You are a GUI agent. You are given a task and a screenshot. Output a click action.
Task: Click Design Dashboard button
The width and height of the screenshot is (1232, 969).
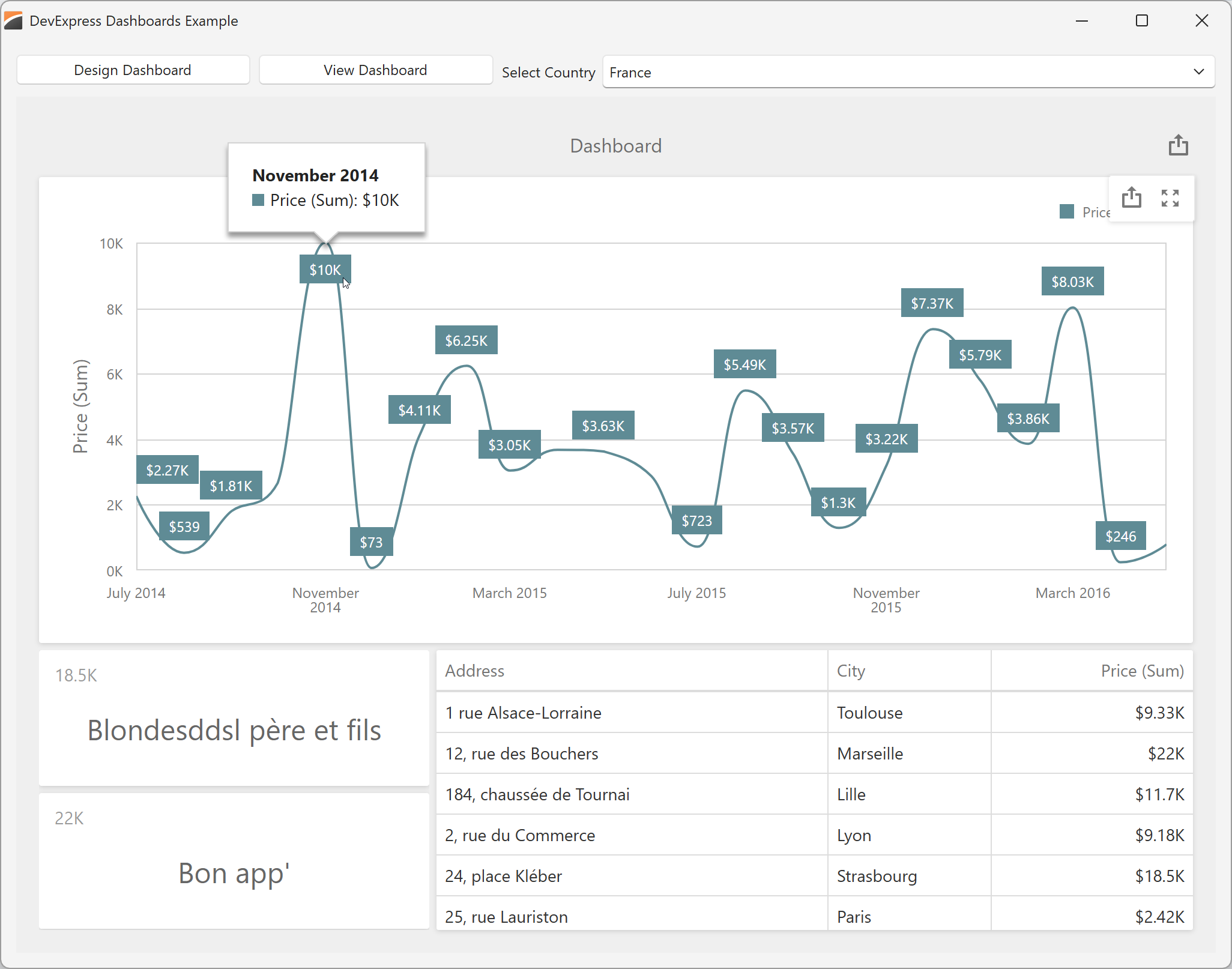click(133, 70)
